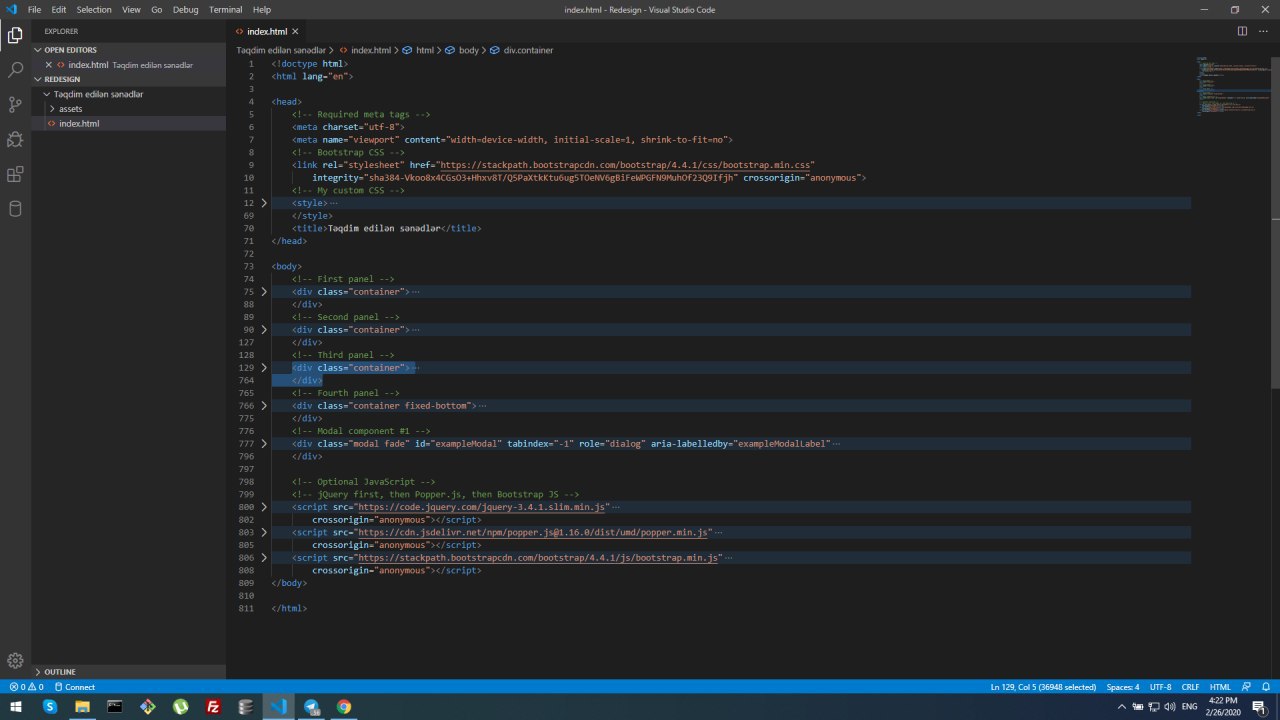Open errors and warnings problems indicator
The width and height of the screenshot is (1280, 720).
pos(26,687)
